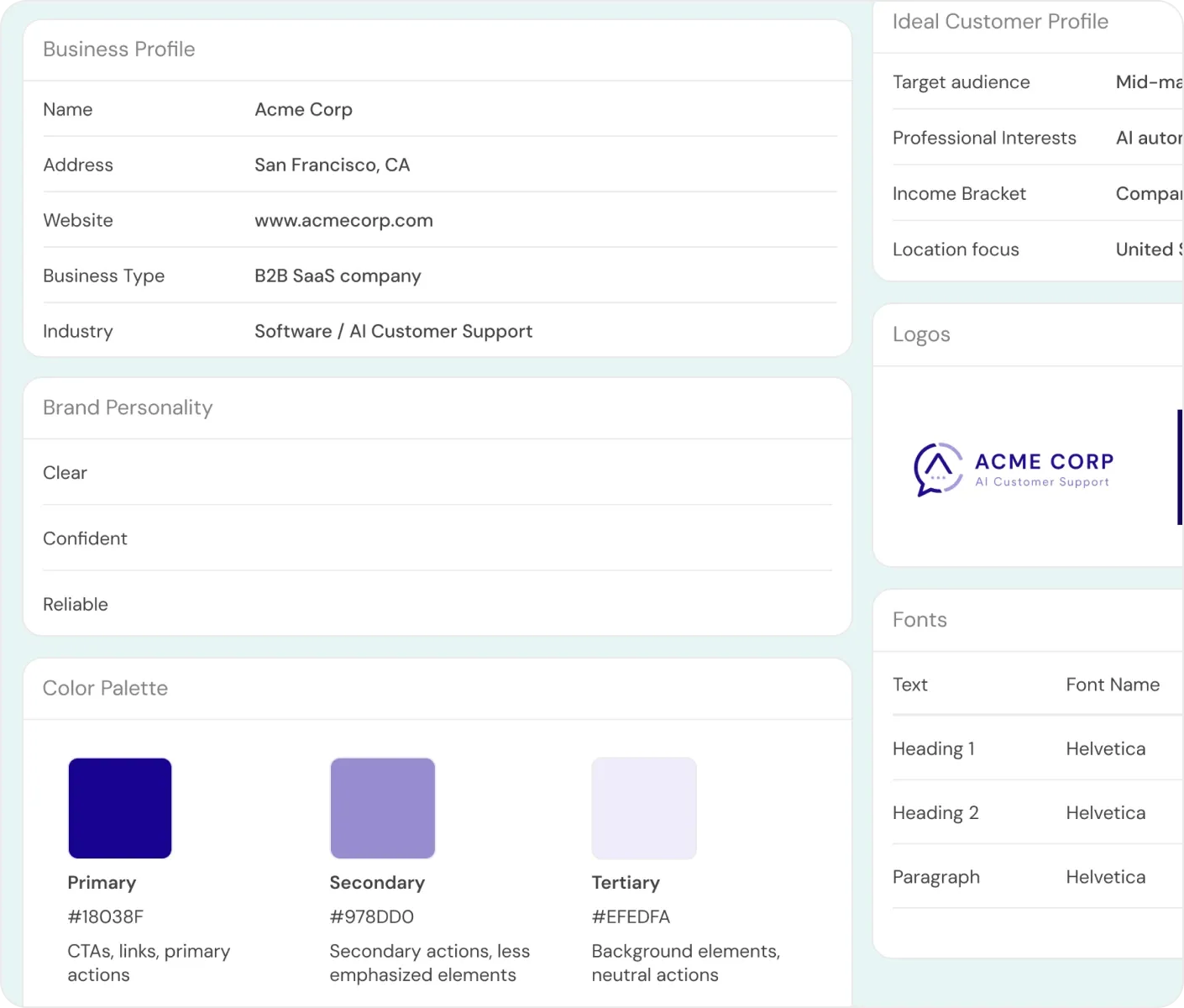Select the Secondary color swatch #978DD0
The height and width of the screenshot is (1008, 1184).
click(383, 808)
